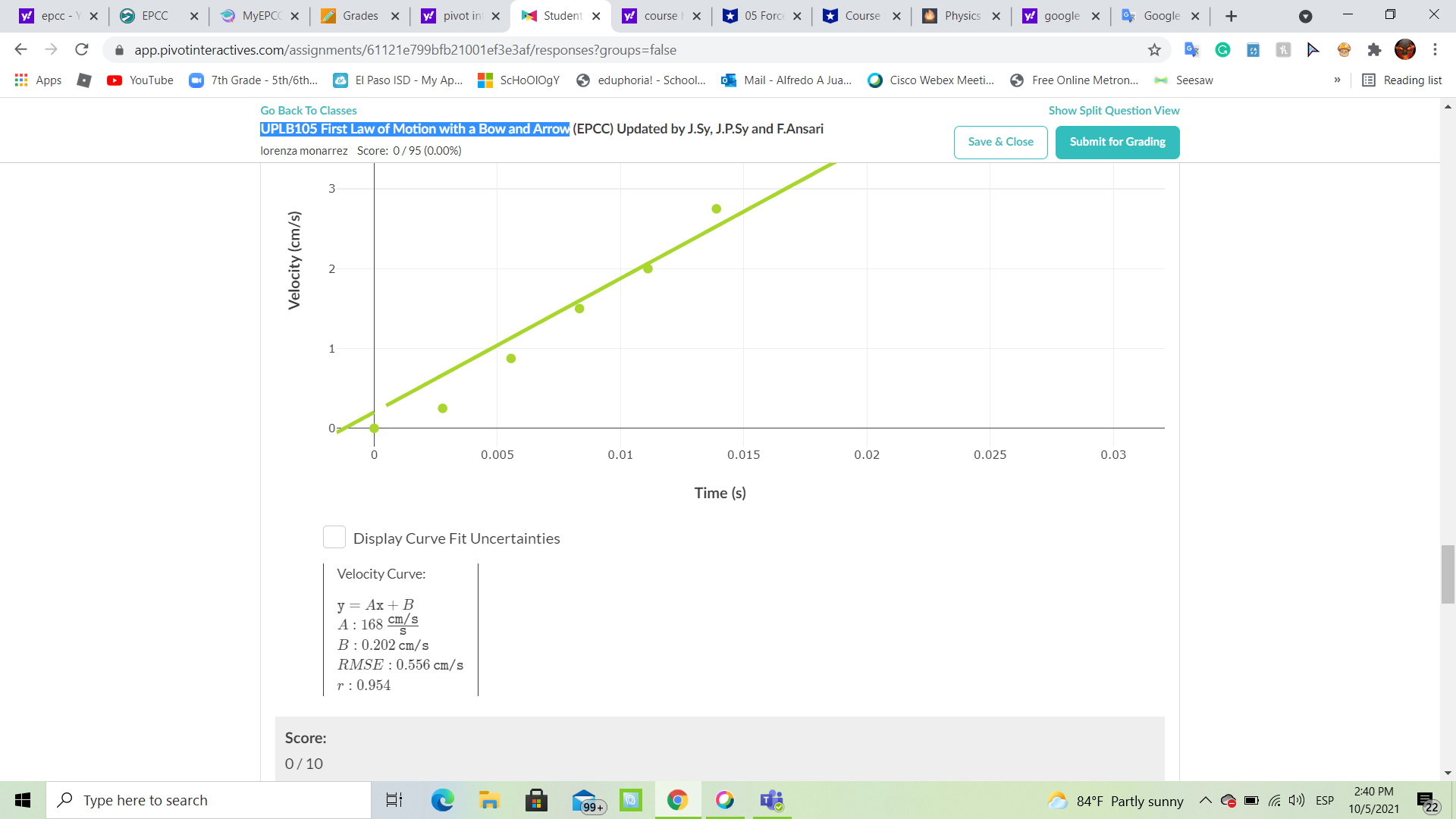
Task: Open Chrome three-dot menu
Action: pos(1435,50)
